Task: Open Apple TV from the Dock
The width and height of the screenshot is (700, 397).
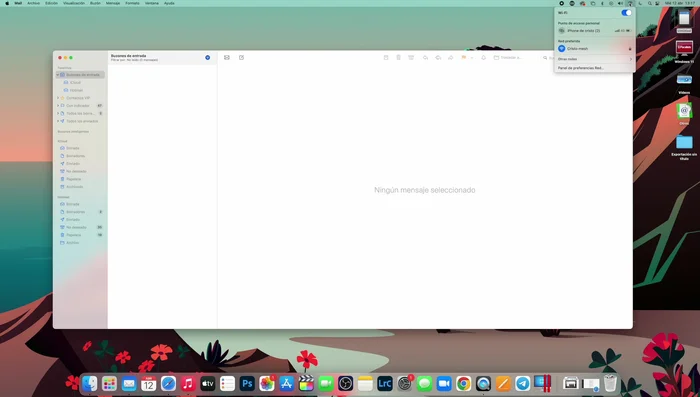Action: (208, 383)
